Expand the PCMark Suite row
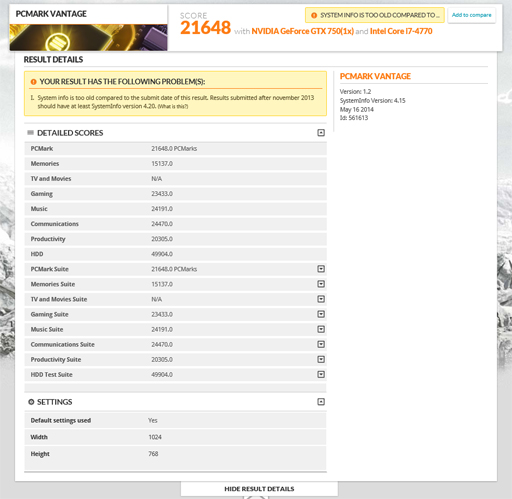The height and width of the screenshot is (499, 512). tap(321, 269)
